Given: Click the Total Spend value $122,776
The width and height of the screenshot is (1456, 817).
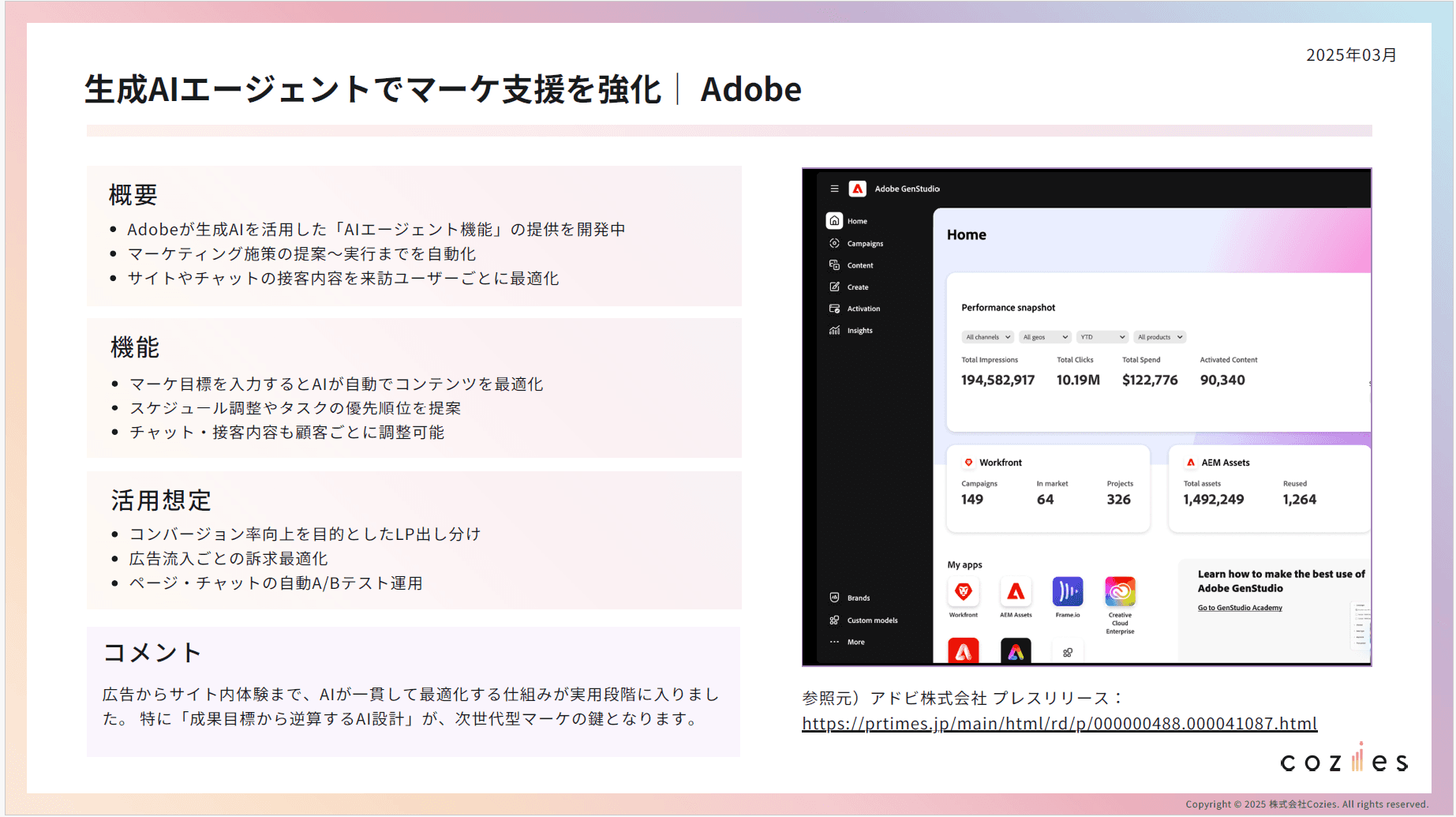Looking at the screenshot, I should coord(1150,380).
